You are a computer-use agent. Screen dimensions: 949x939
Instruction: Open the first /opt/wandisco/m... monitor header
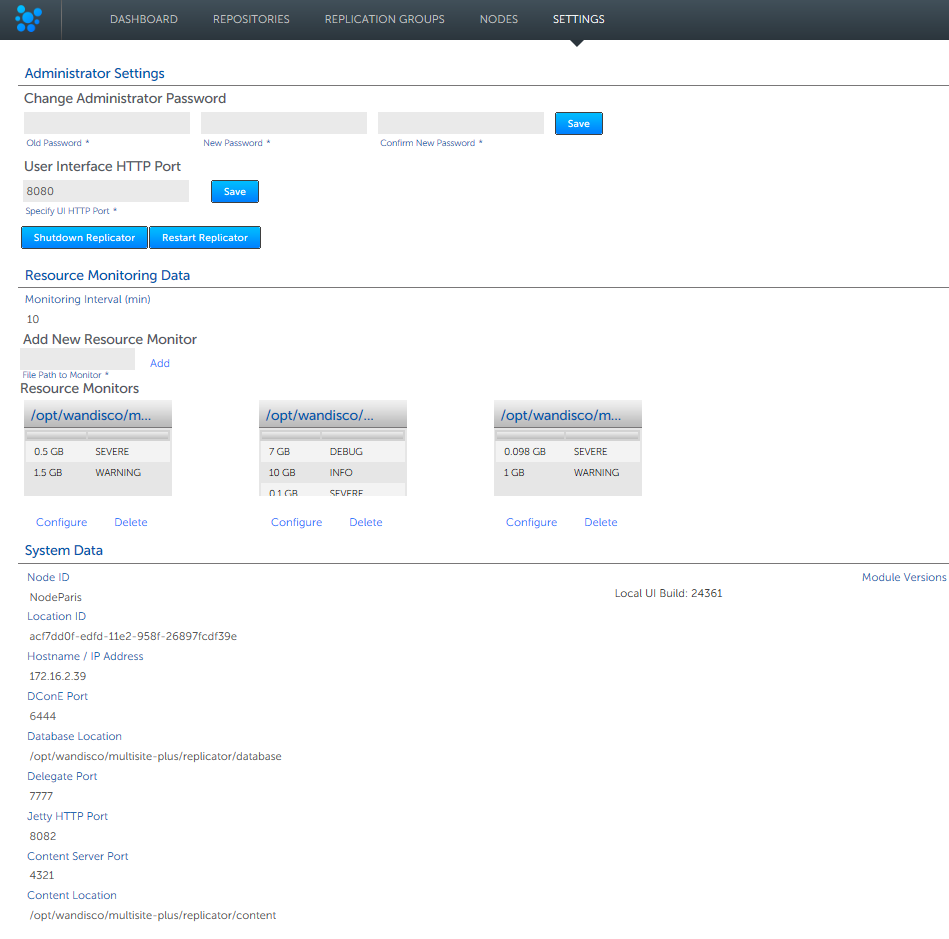point(97,415)
